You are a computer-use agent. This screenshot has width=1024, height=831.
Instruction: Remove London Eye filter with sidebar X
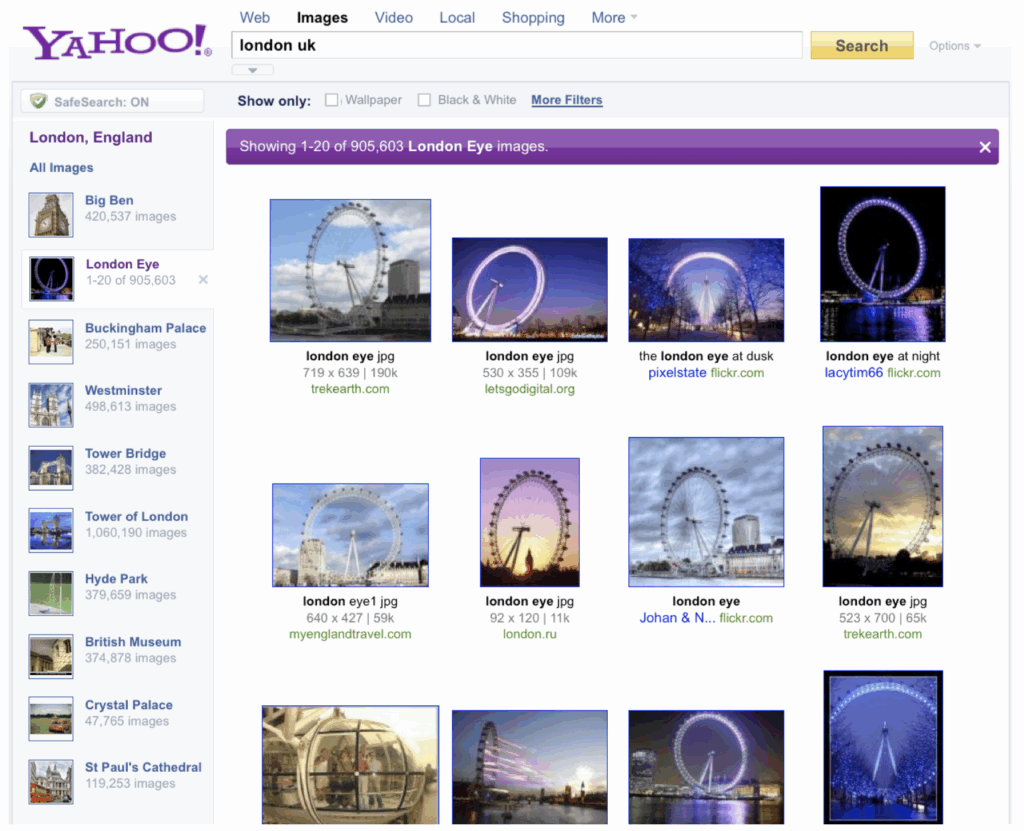point(203,280)
